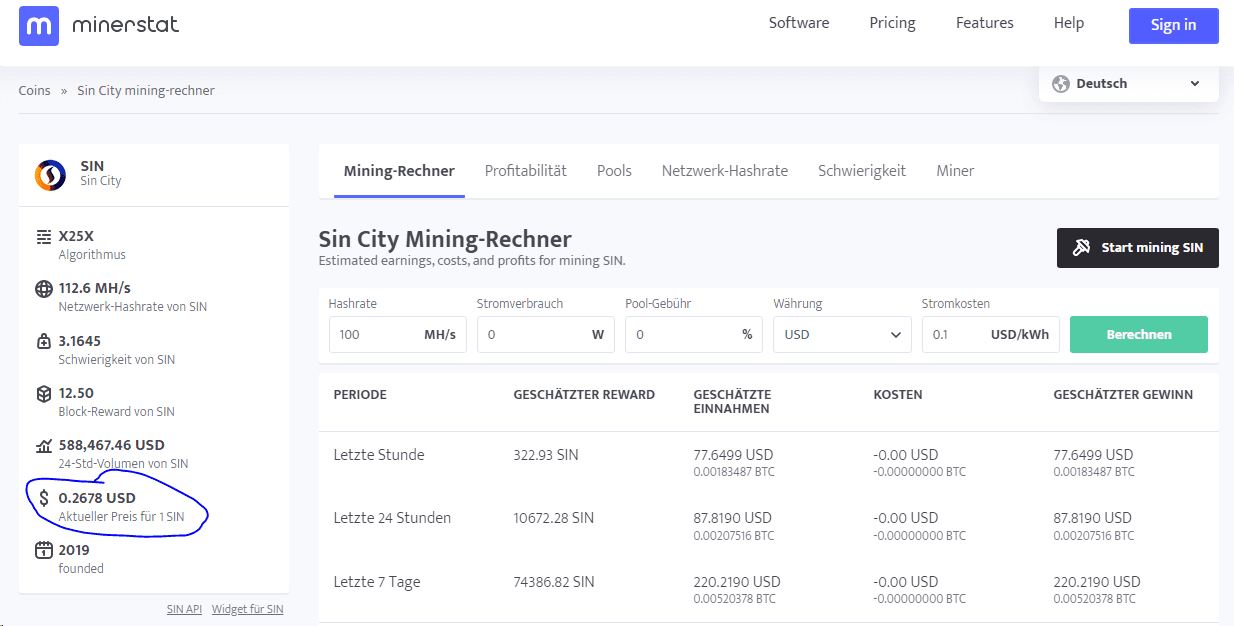Click the 12.50 block reward value
The width and height of the screenshot is (1234, 626).
coord(76,393)
